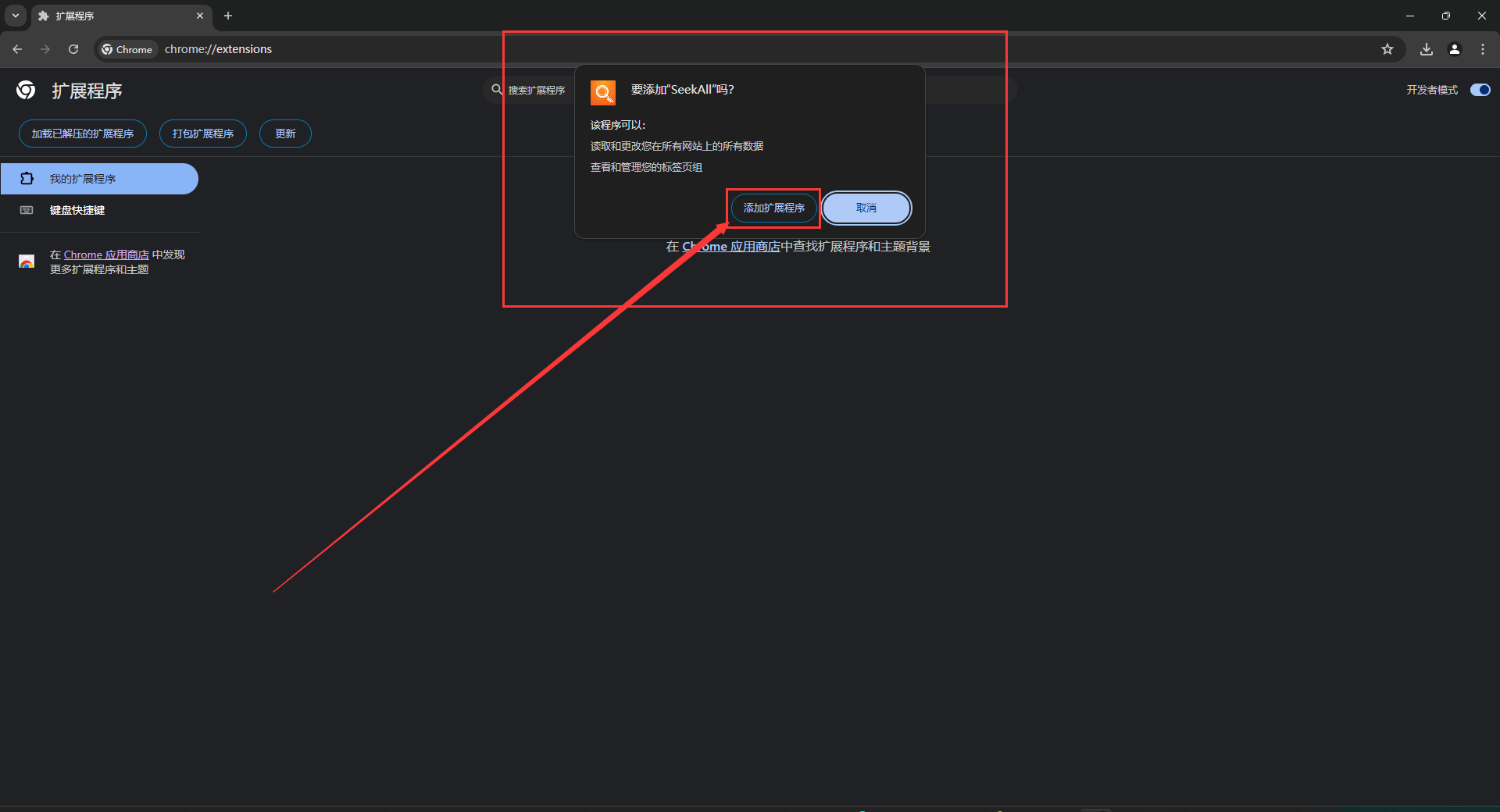Restore down the Chrome window
This screenshot has height=812, width=1500.
[1446, 16]
